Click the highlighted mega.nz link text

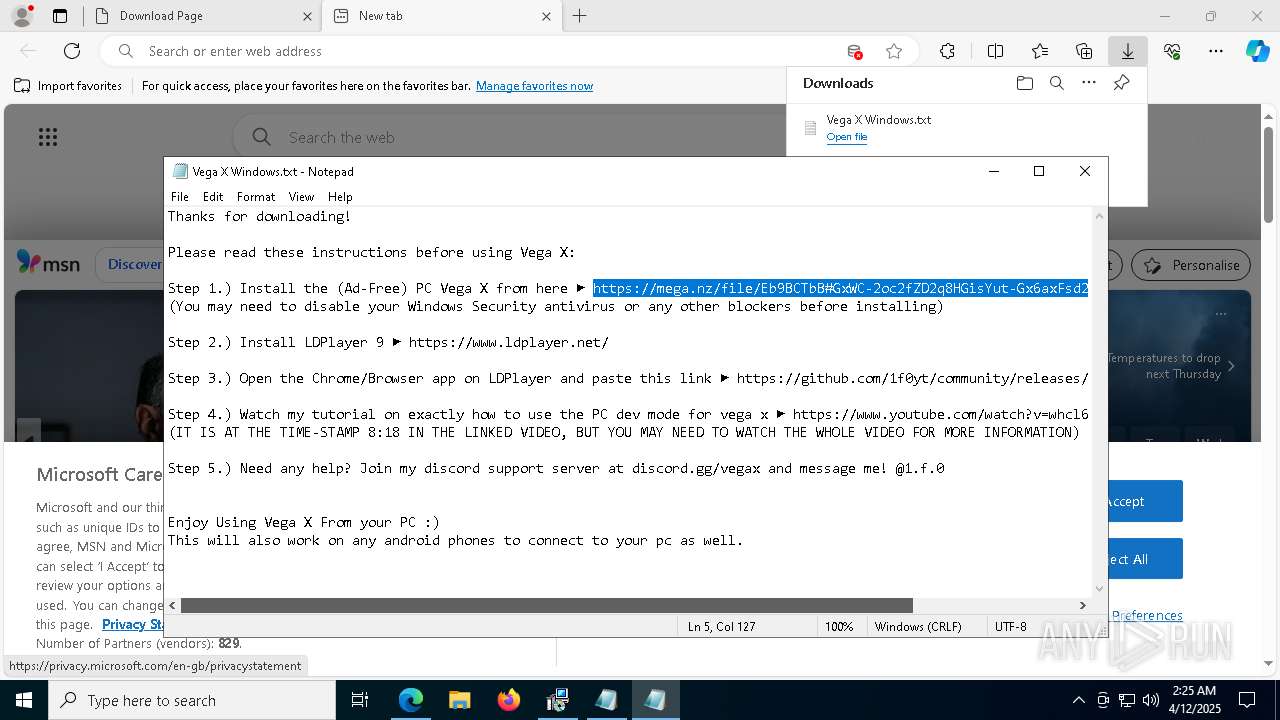(840, 288)
